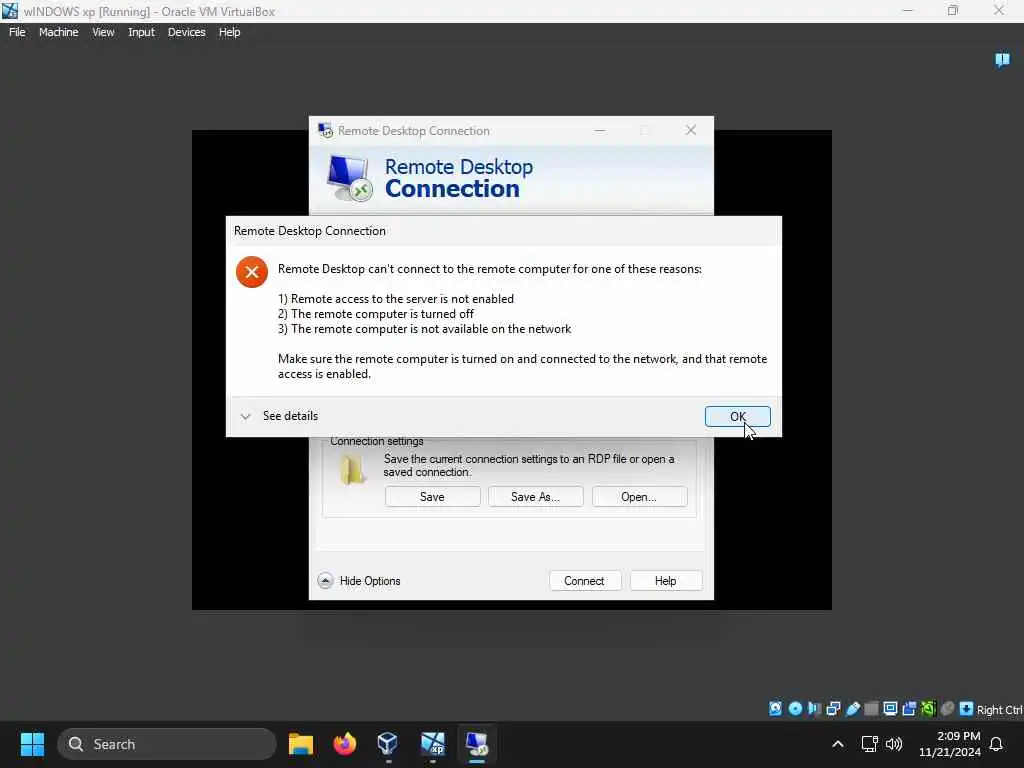Image resolution: width=1024 pixels, height=768 pixels.
Task: Click the taskbar Search box
Action: [167, 744]
